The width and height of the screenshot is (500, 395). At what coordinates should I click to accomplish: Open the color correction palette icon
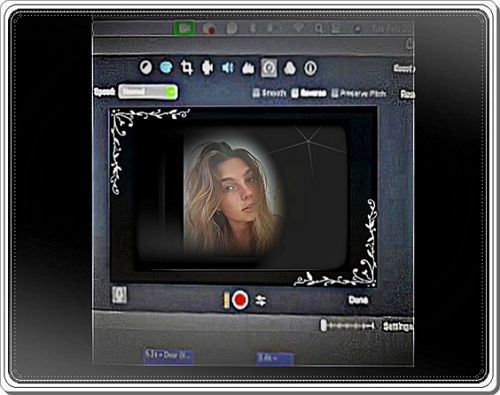166,67
